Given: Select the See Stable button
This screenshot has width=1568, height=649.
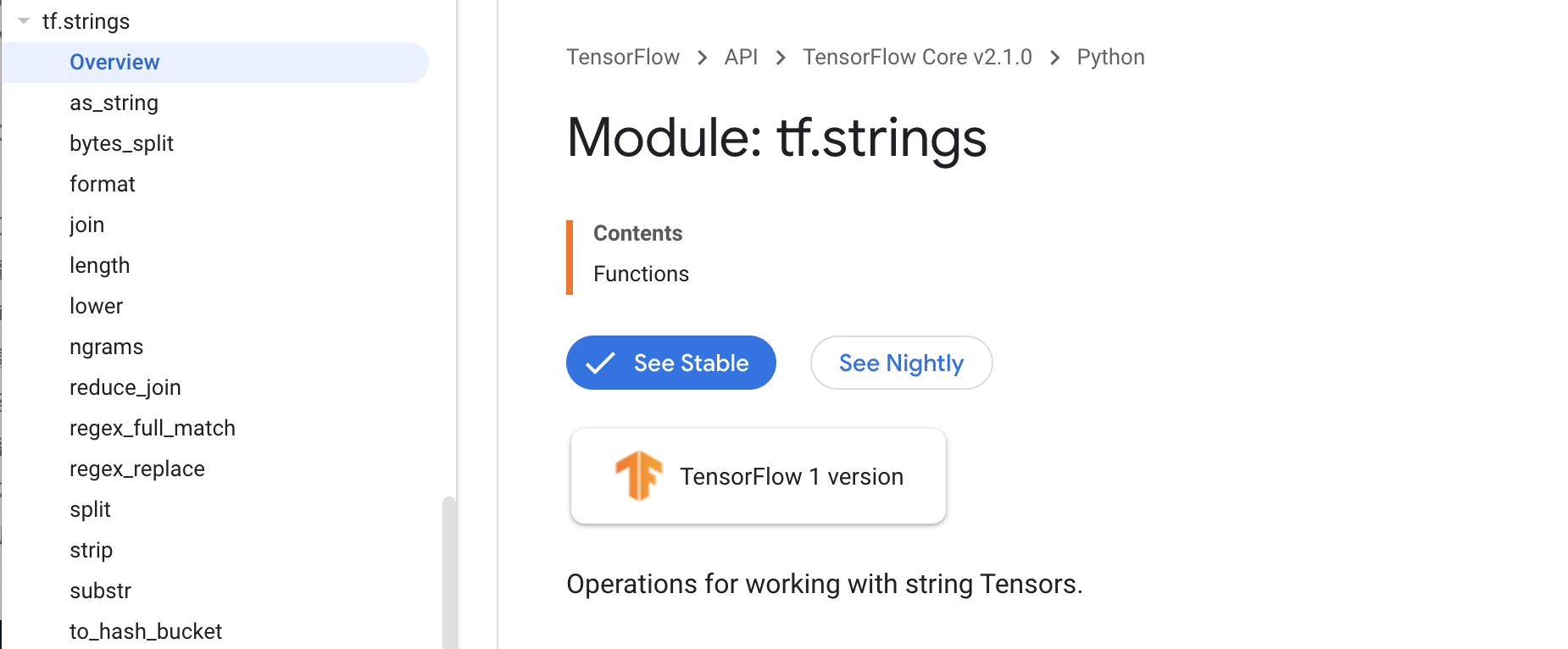Looking at the screenshot, I should tap(671, 363).
